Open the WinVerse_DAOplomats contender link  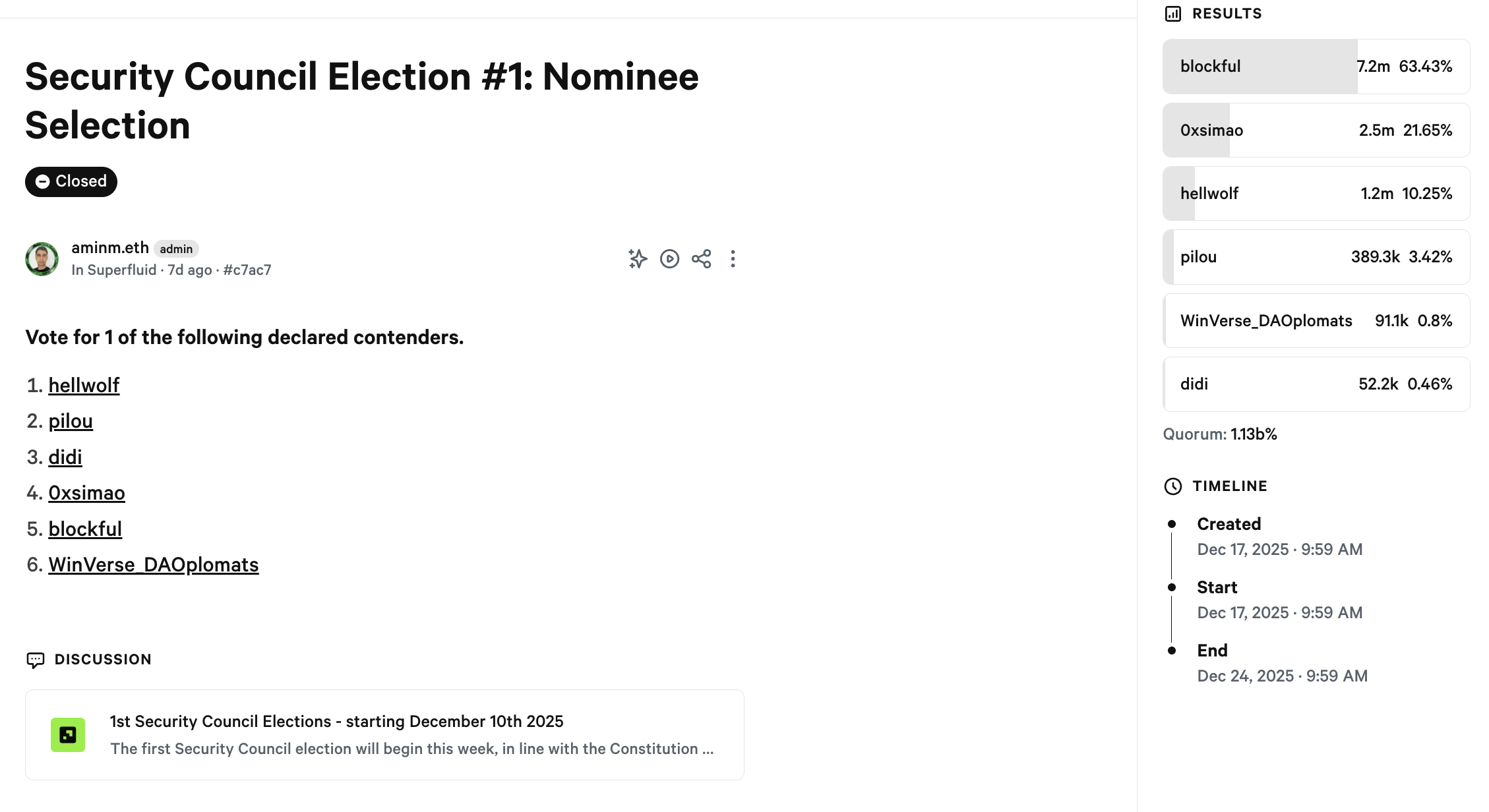point(153,565)
